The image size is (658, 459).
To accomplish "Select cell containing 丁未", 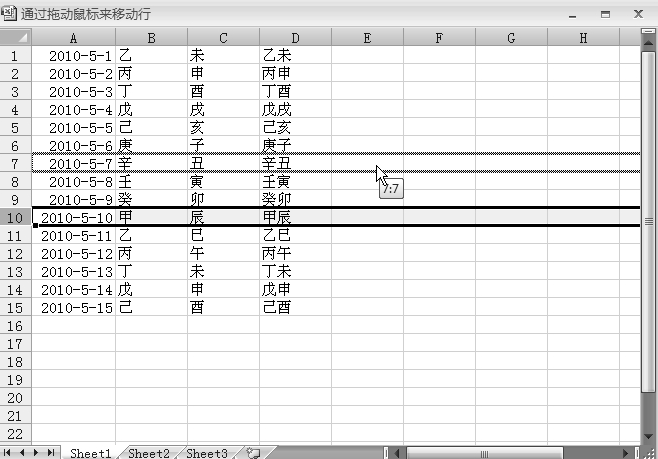I will click(x=295, y=271).
